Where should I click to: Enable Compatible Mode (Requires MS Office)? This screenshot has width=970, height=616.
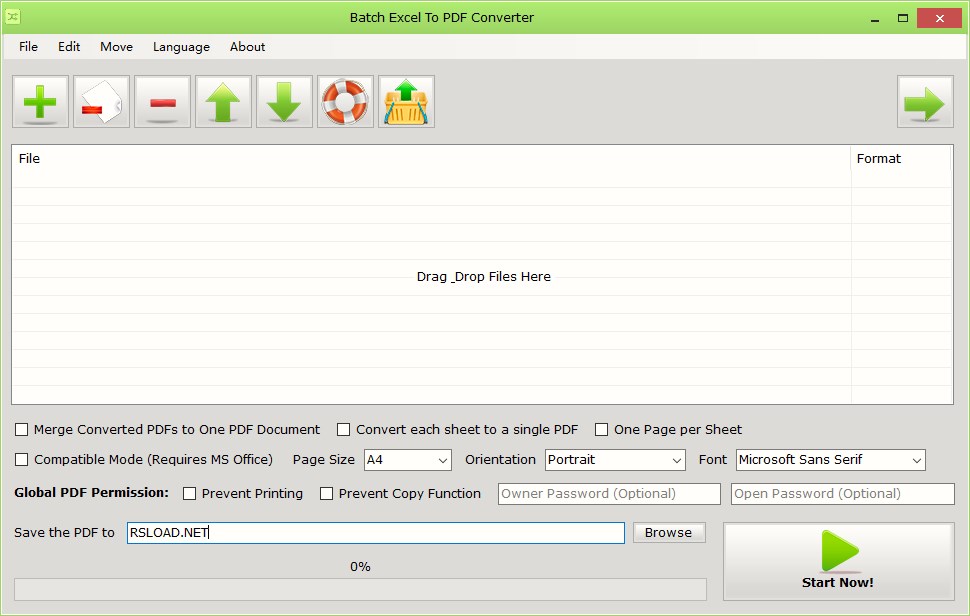pyautogui.click(x=21, y=460)
